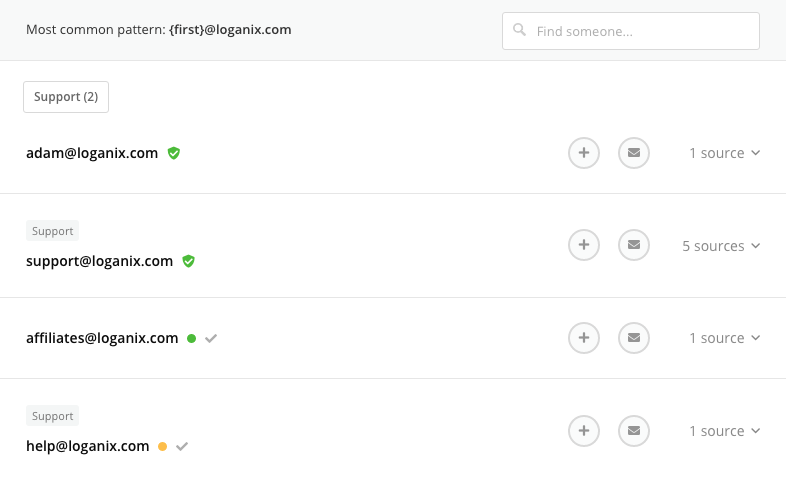Filter by the Support (2) button

coord(66,97)
